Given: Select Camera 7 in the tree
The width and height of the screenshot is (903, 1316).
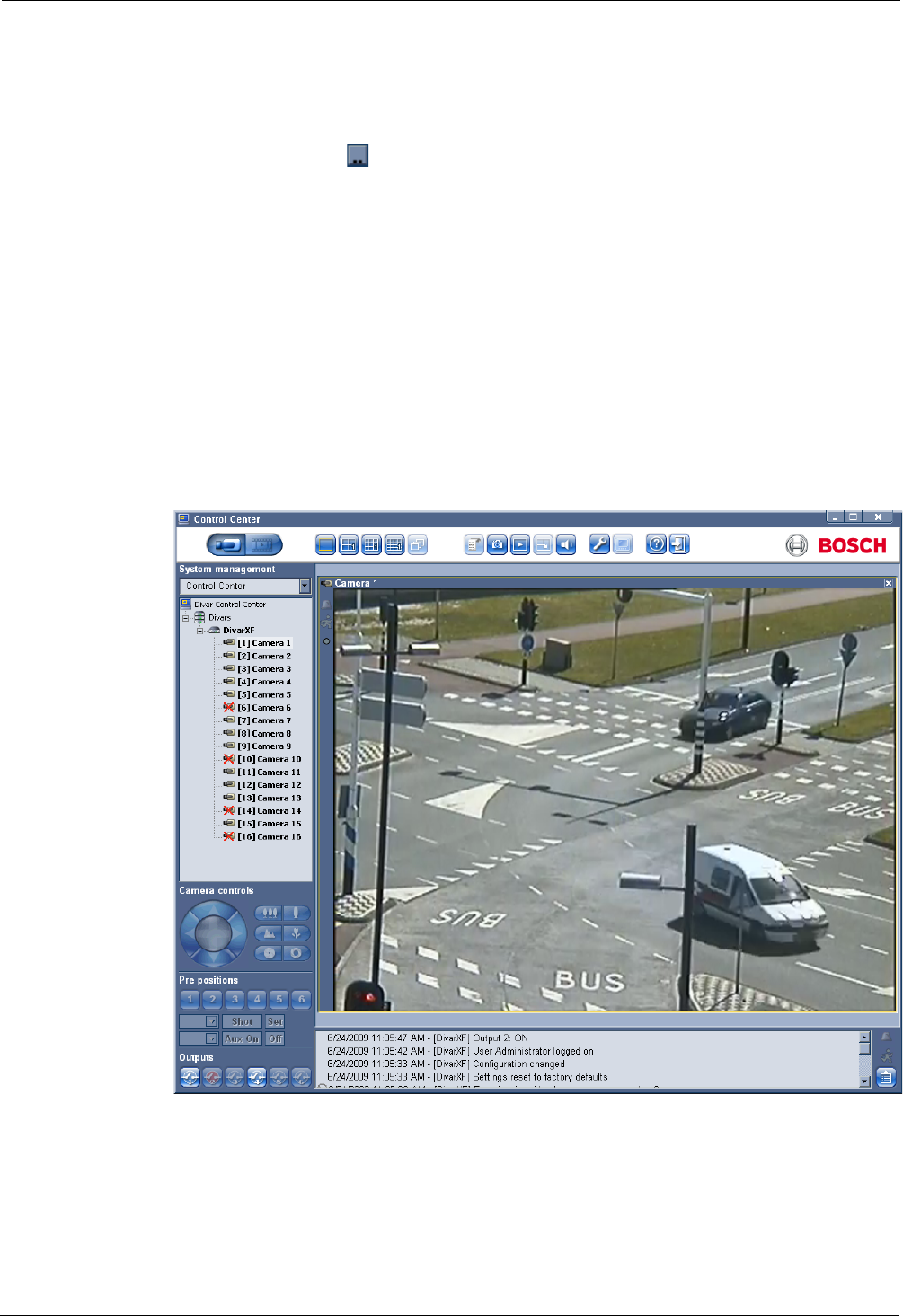Looking at the screenshot, I should 263,720.
